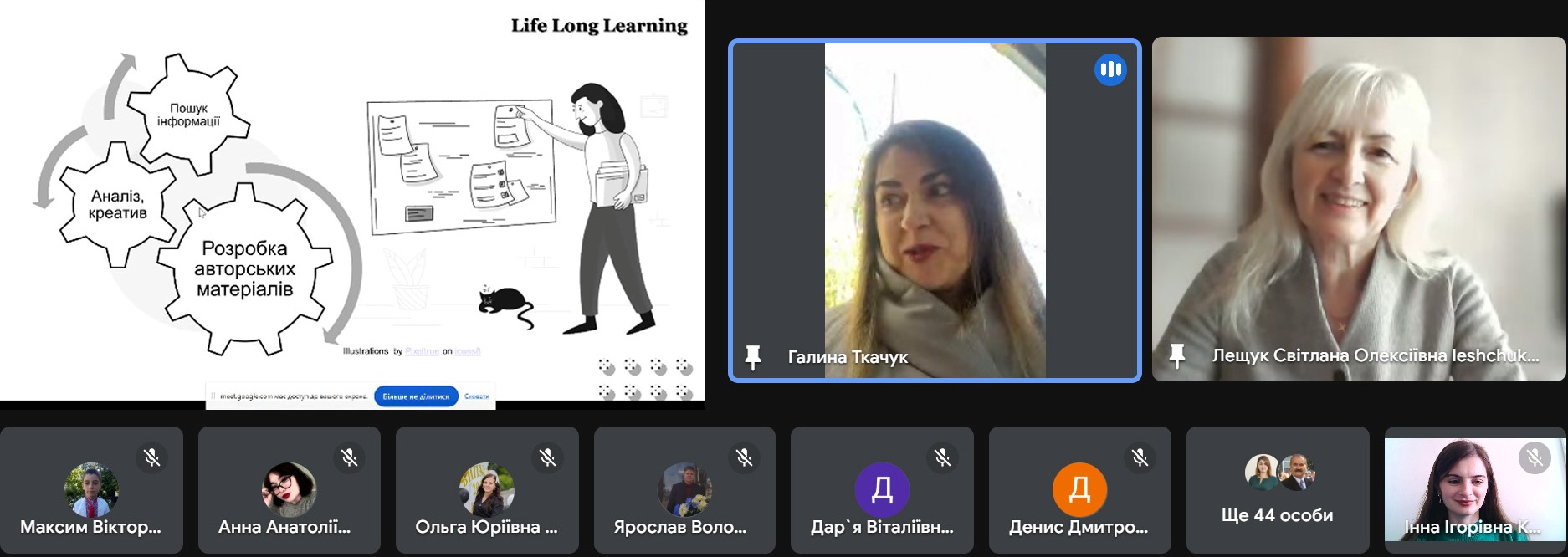Click the muted mic icon on Інна Ігорівна's video
The image size is (1568, 557).
(x=1534, y=457)
